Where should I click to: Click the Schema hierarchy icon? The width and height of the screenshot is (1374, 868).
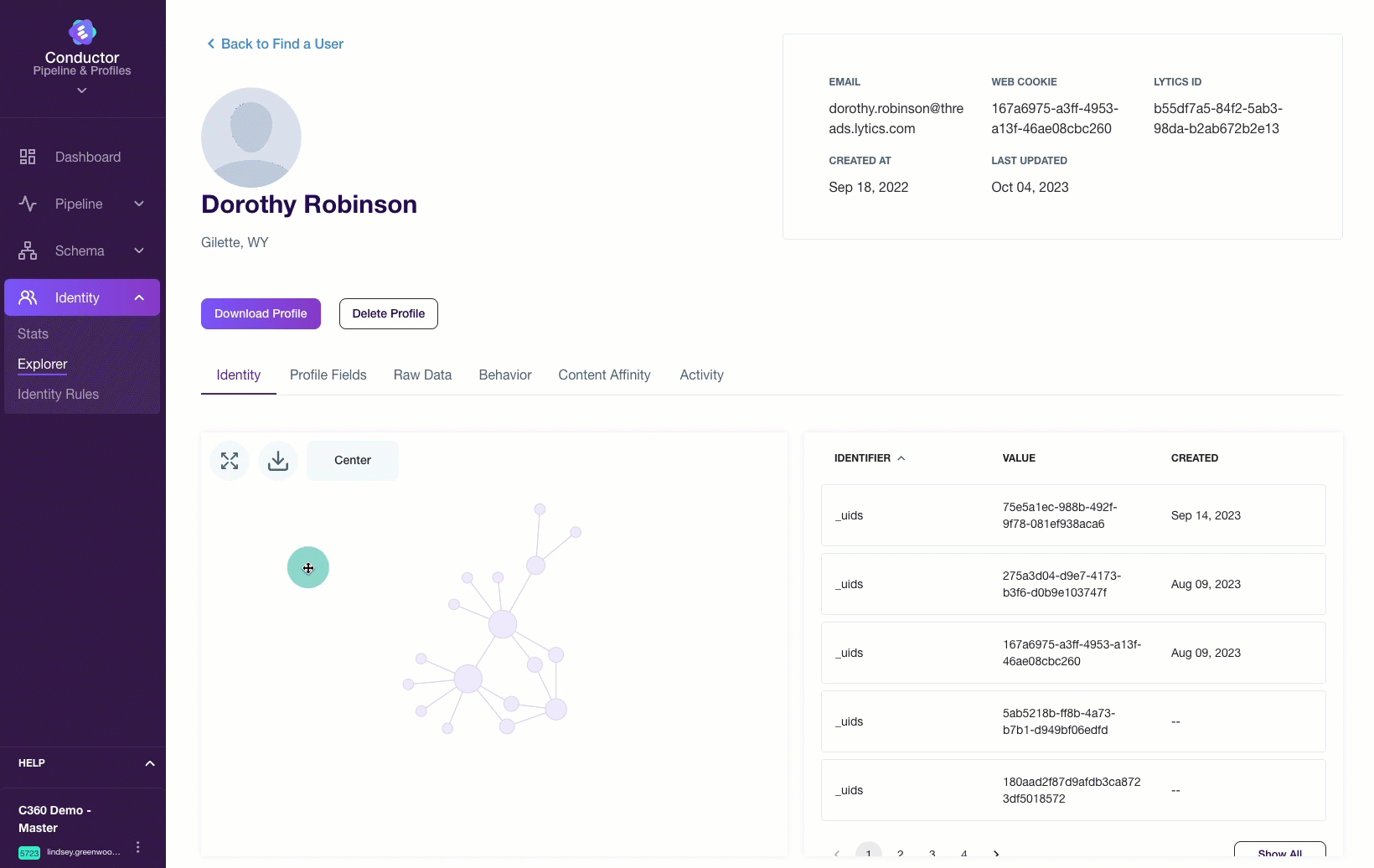(28, 251)
